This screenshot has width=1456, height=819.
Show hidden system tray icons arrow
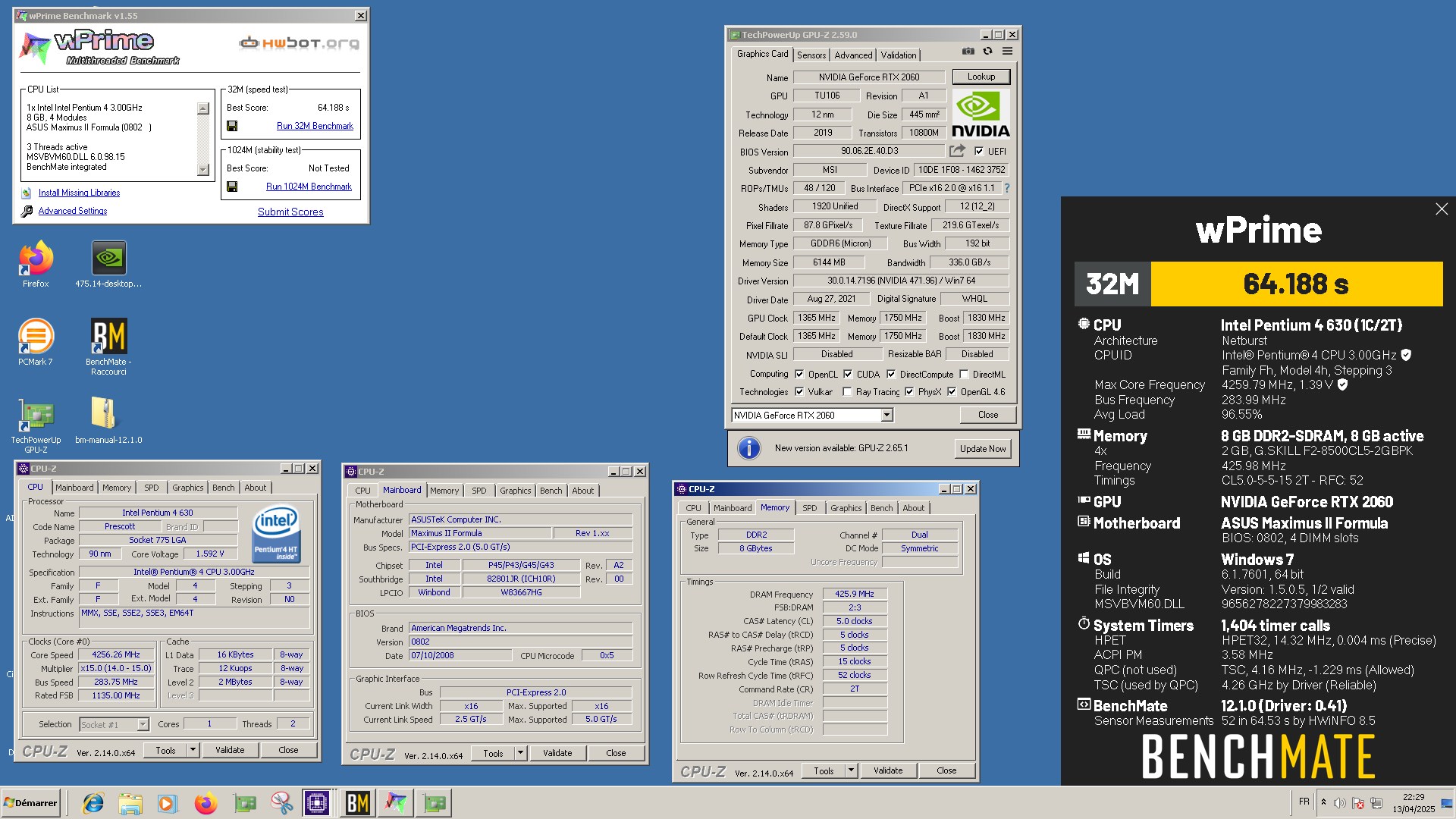pos(1323,802)
